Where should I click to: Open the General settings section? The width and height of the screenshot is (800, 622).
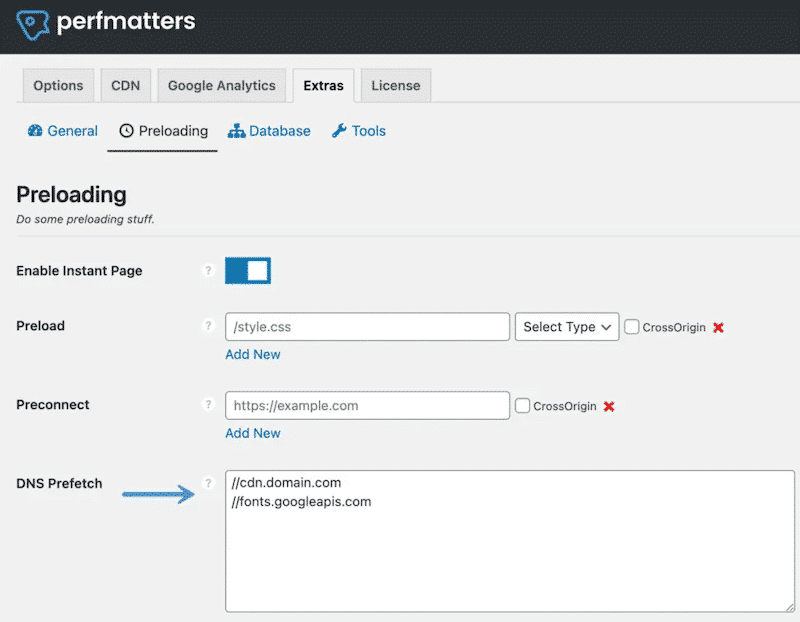62,131
